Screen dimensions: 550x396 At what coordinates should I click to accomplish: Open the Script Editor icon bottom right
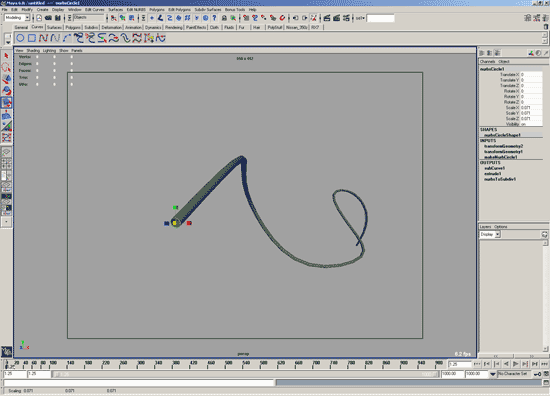point(546,382)
